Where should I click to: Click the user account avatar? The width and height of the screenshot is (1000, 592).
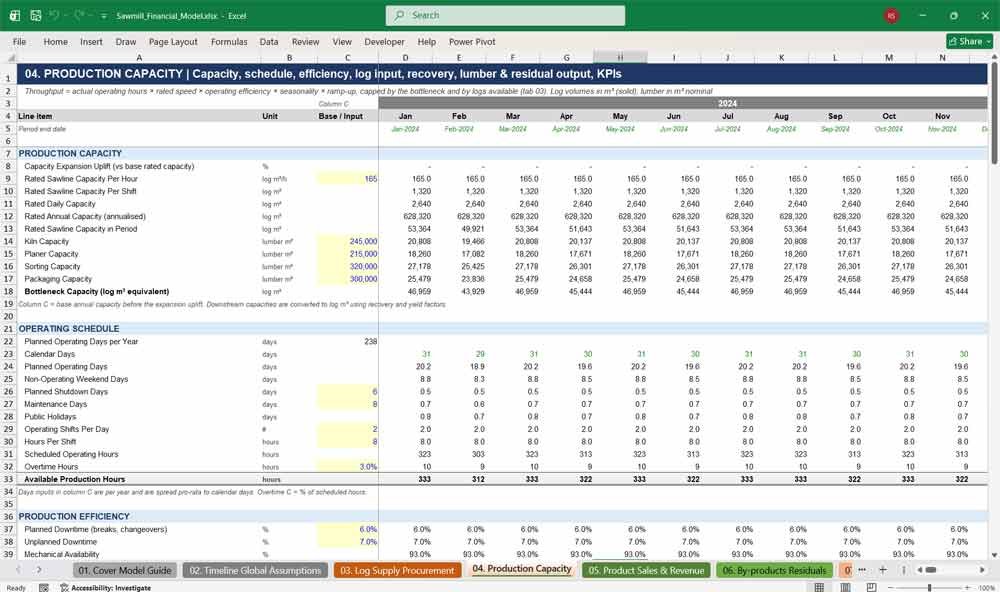point(891,15)
